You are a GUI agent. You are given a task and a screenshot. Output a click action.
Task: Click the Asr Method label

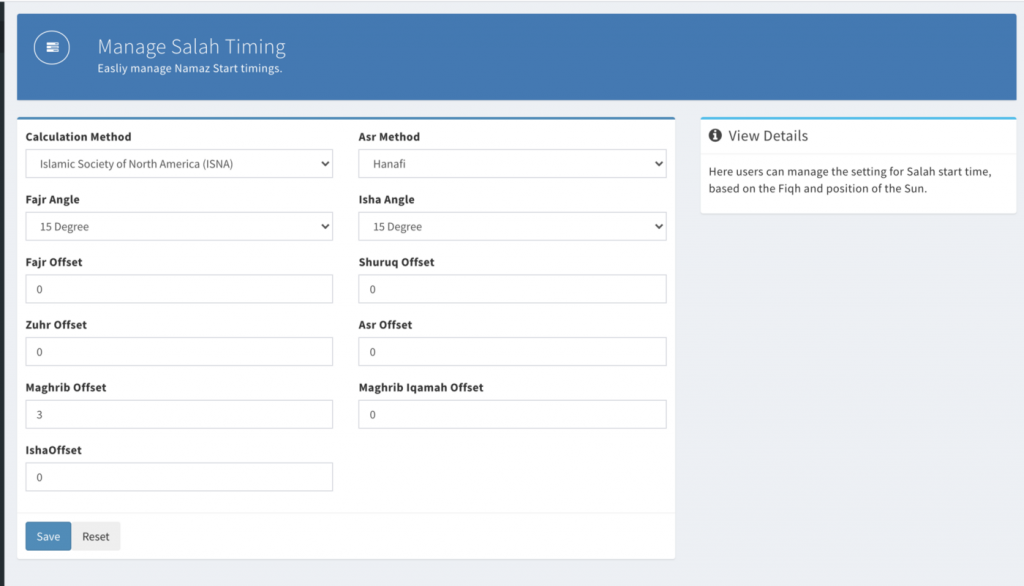[389, 137]
